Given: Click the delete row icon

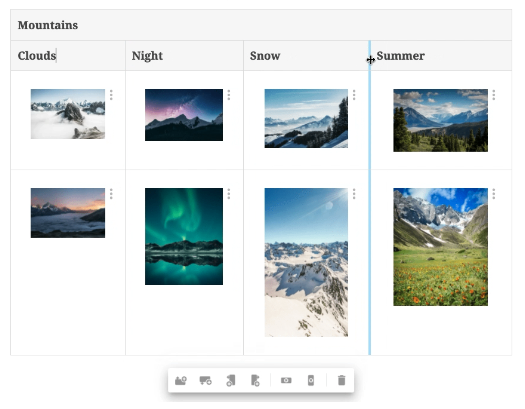Looking at the screenshot, I should point(286,380).
